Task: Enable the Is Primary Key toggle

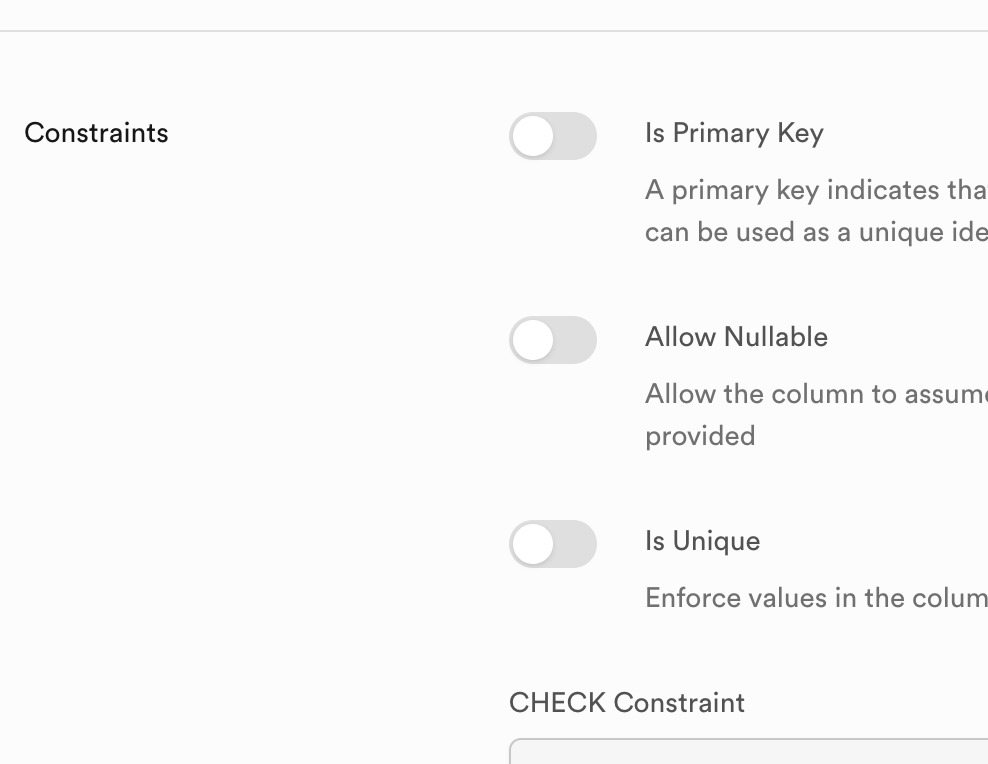Action: (x=553, y=136)
